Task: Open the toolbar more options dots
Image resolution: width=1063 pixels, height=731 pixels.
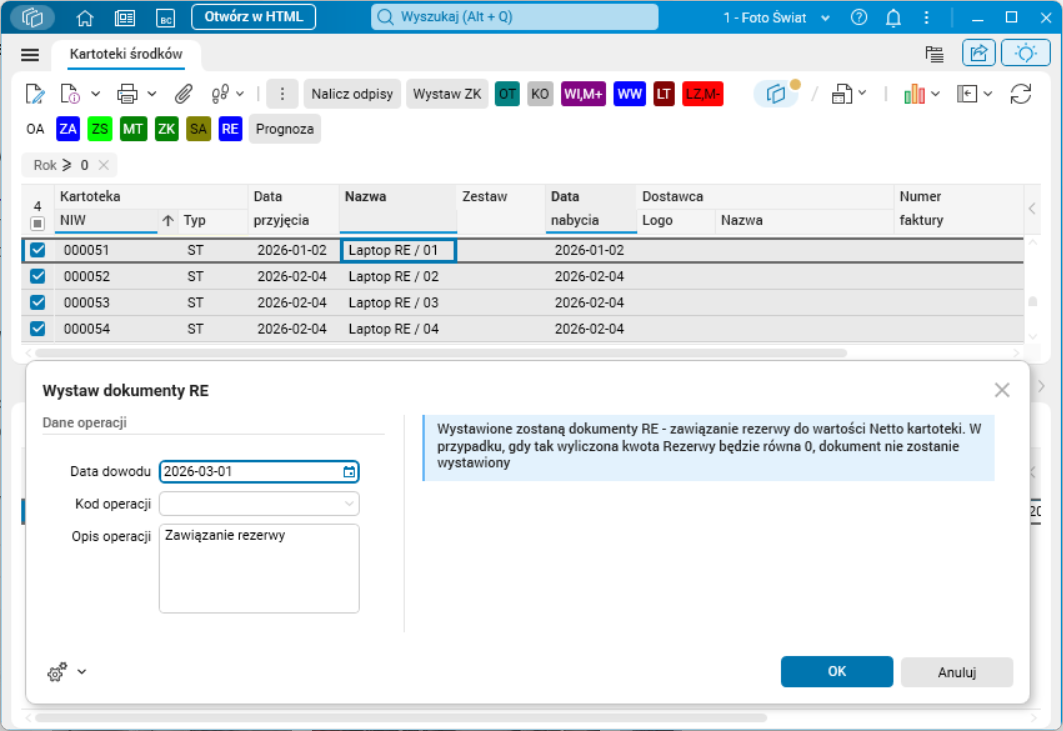Action: click(x=283, y=94)
